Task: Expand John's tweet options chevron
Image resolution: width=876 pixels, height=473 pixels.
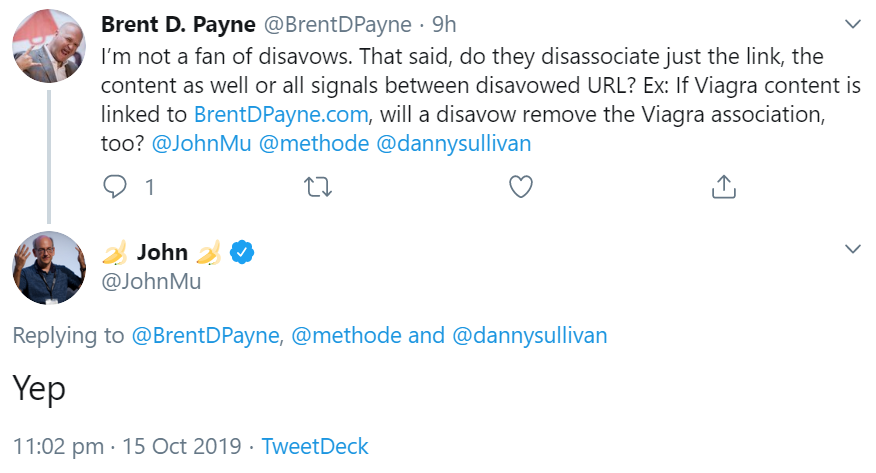Action: point(853,248)
